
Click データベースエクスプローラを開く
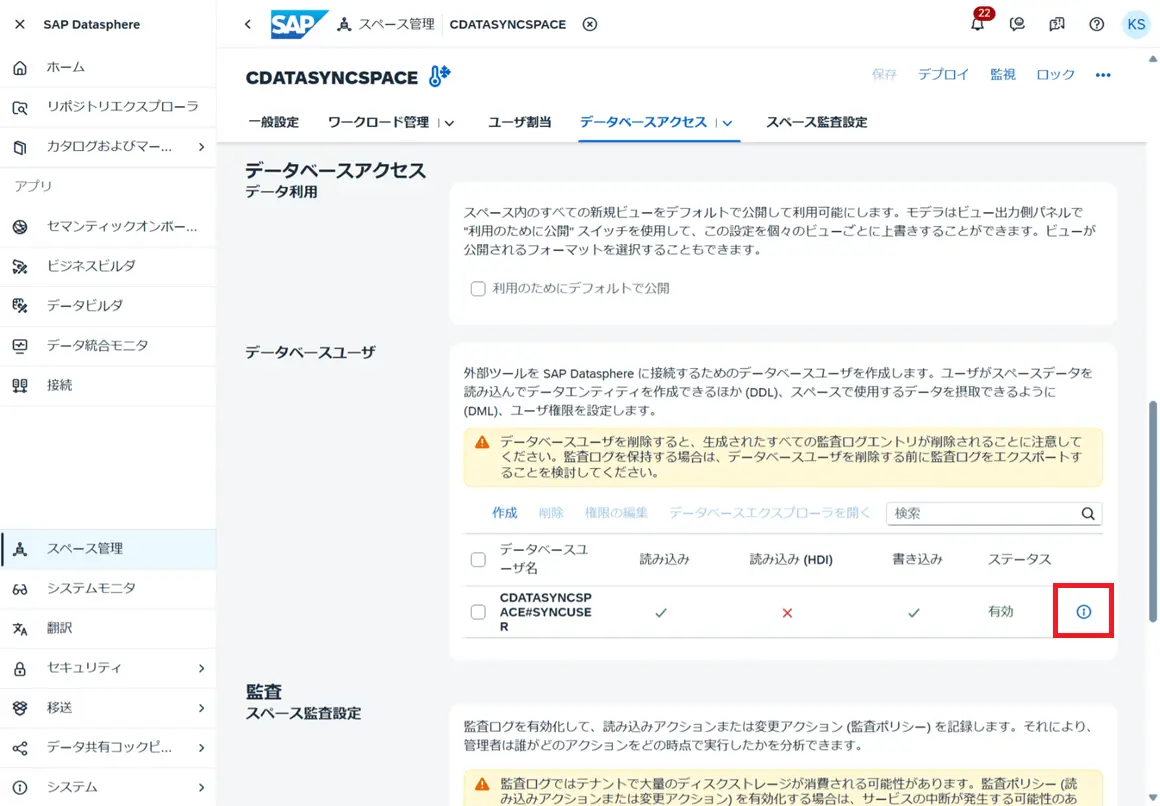[769, 513]
